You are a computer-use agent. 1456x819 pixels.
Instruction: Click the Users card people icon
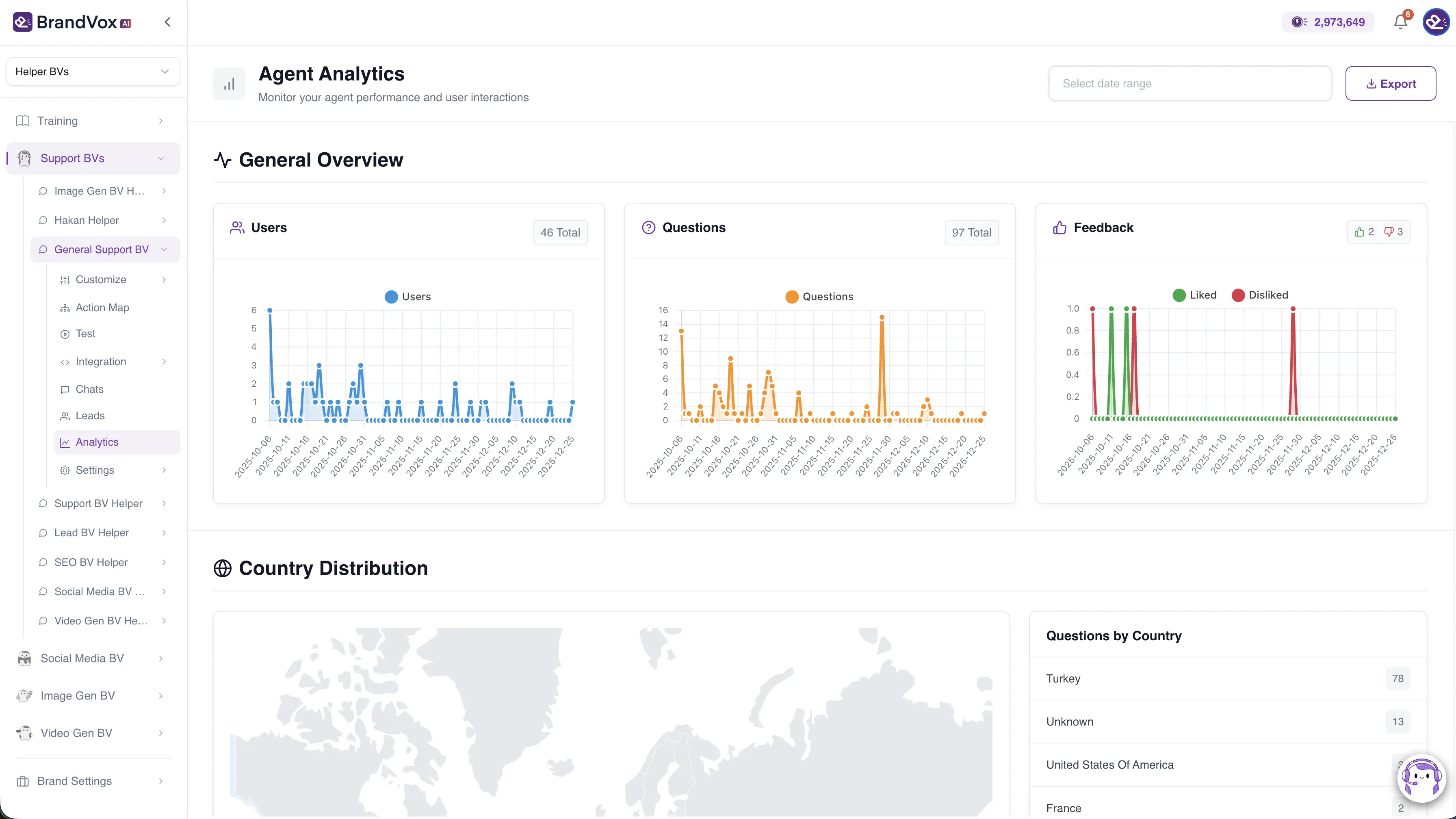[x=237, y=227]
